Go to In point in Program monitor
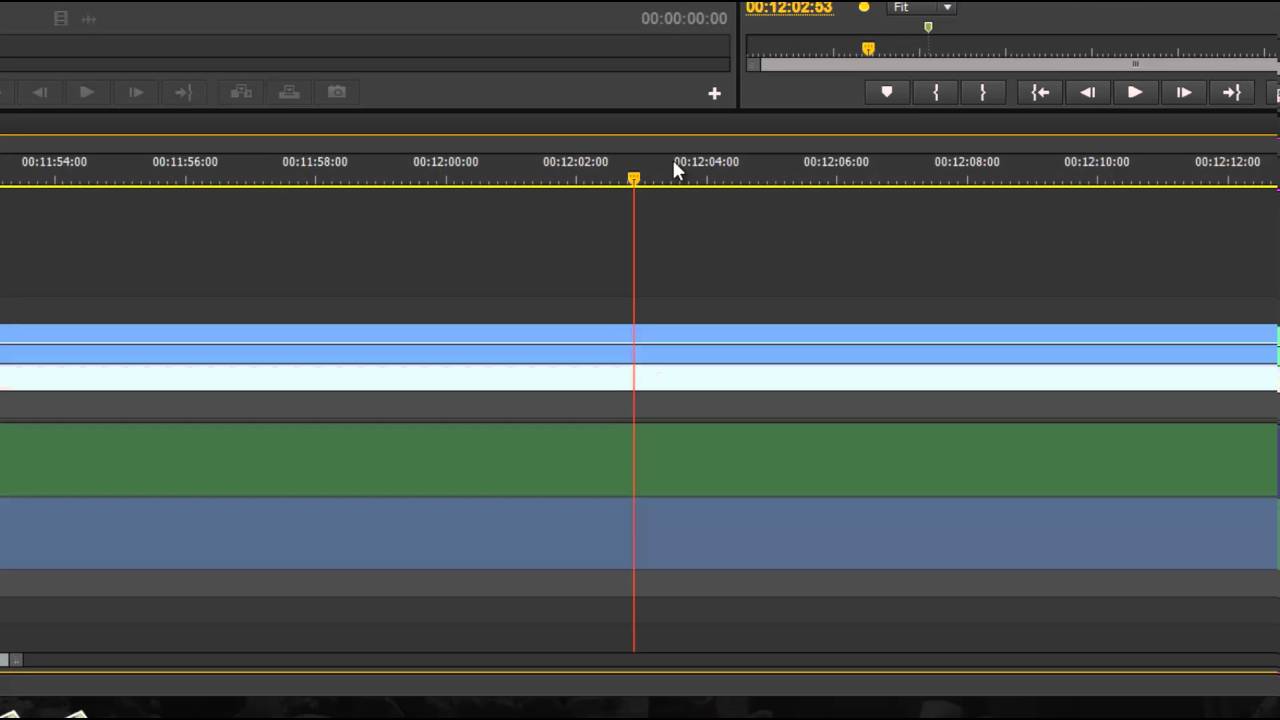 click(x=1040, y=92)
